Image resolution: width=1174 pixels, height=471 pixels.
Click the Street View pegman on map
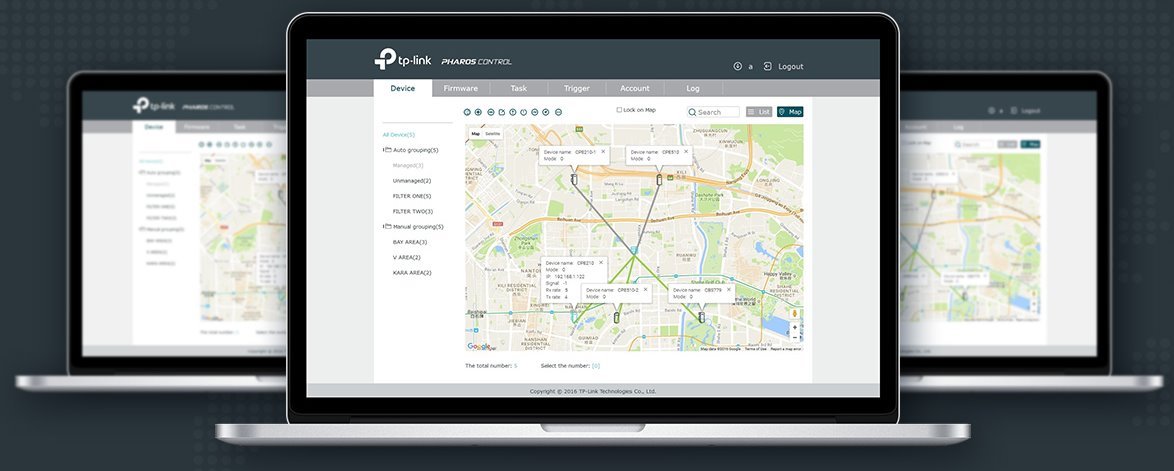click(x=795, y=313)
